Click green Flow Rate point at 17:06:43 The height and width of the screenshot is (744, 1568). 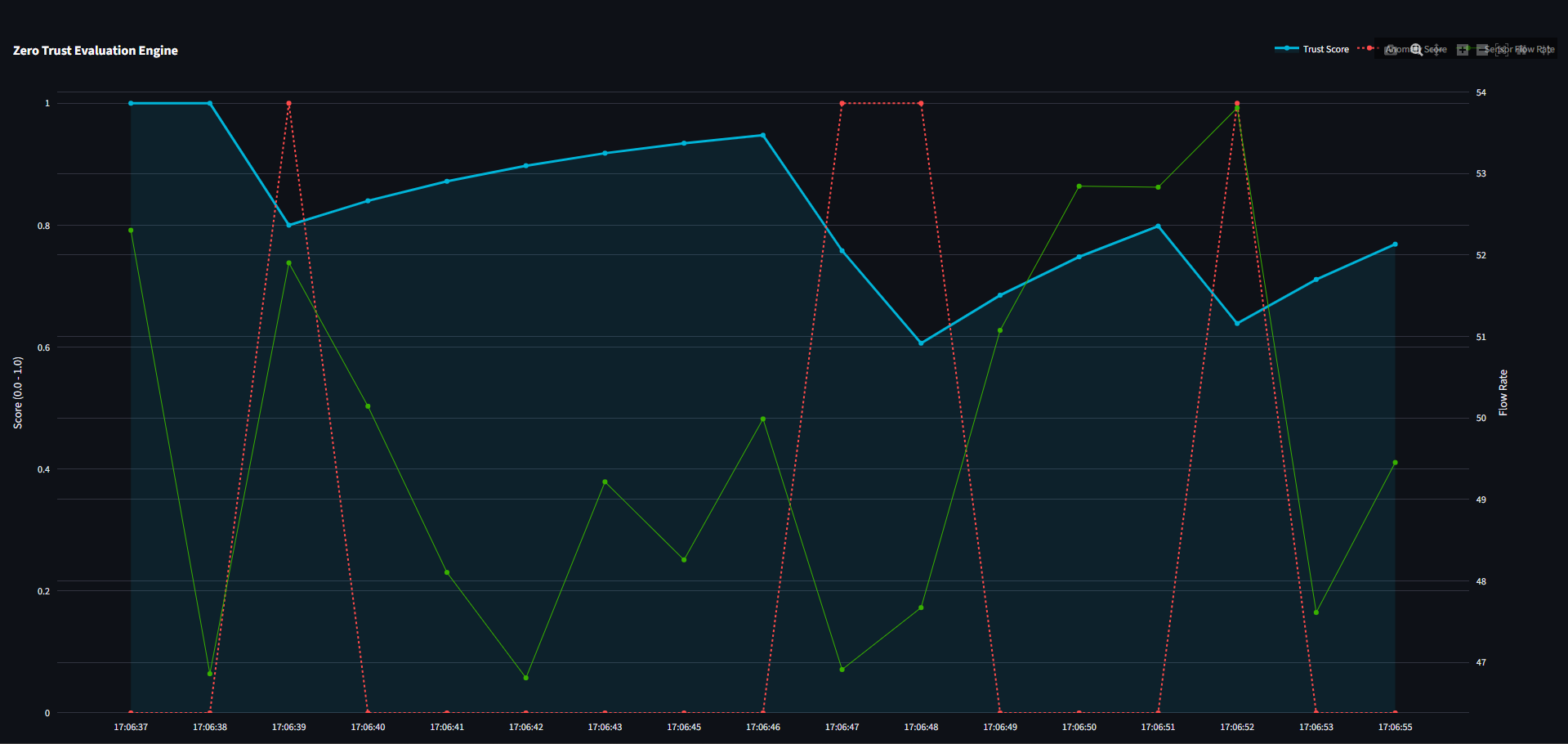(605, 482)
